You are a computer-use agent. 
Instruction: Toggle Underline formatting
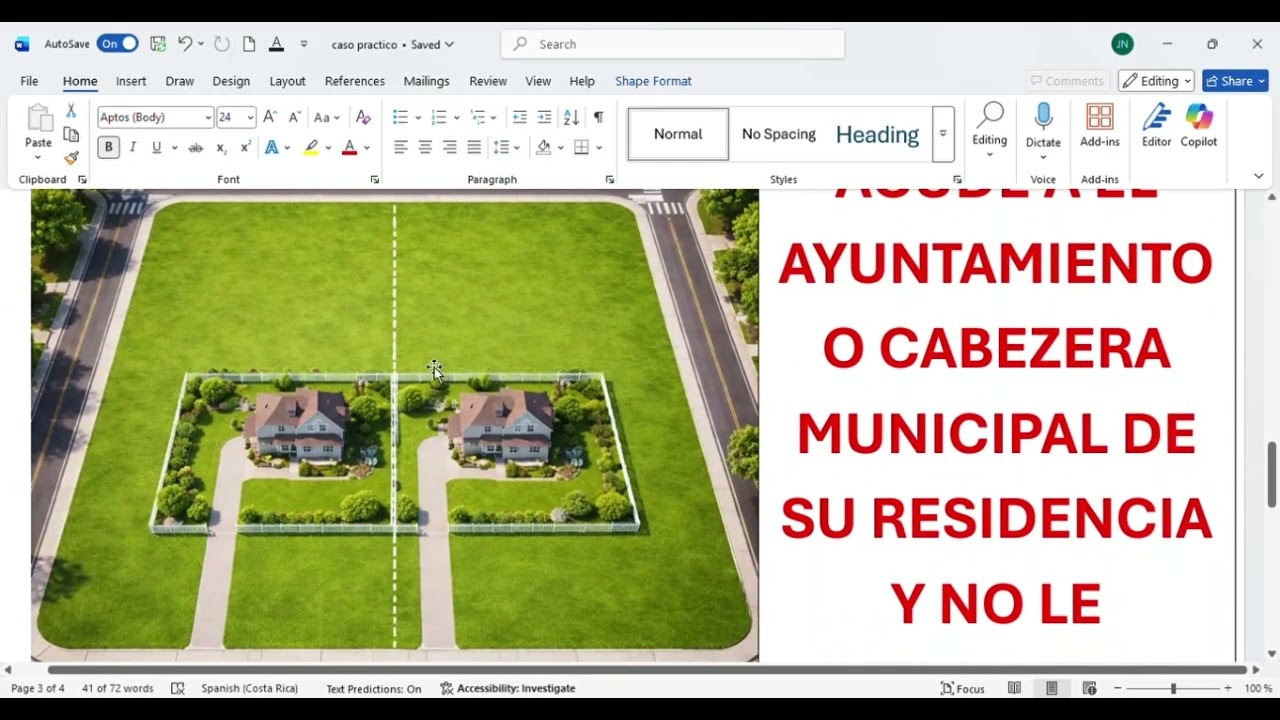[x=156, y=147]
